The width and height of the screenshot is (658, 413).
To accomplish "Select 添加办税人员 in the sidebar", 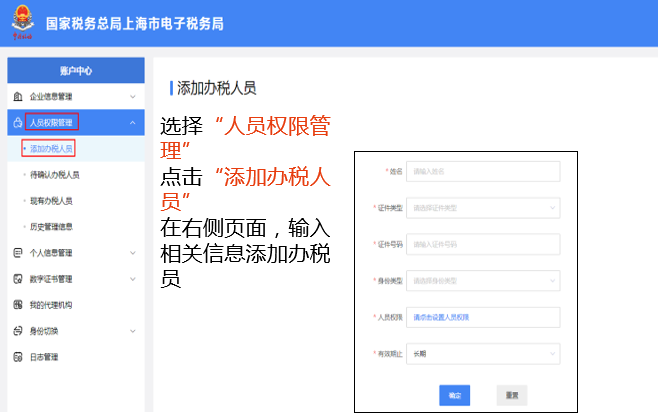I will 51,149.
